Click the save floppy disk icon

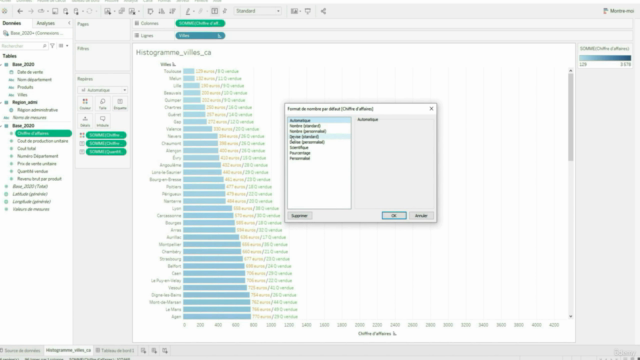pyautogui.click(x=55, y=11)
